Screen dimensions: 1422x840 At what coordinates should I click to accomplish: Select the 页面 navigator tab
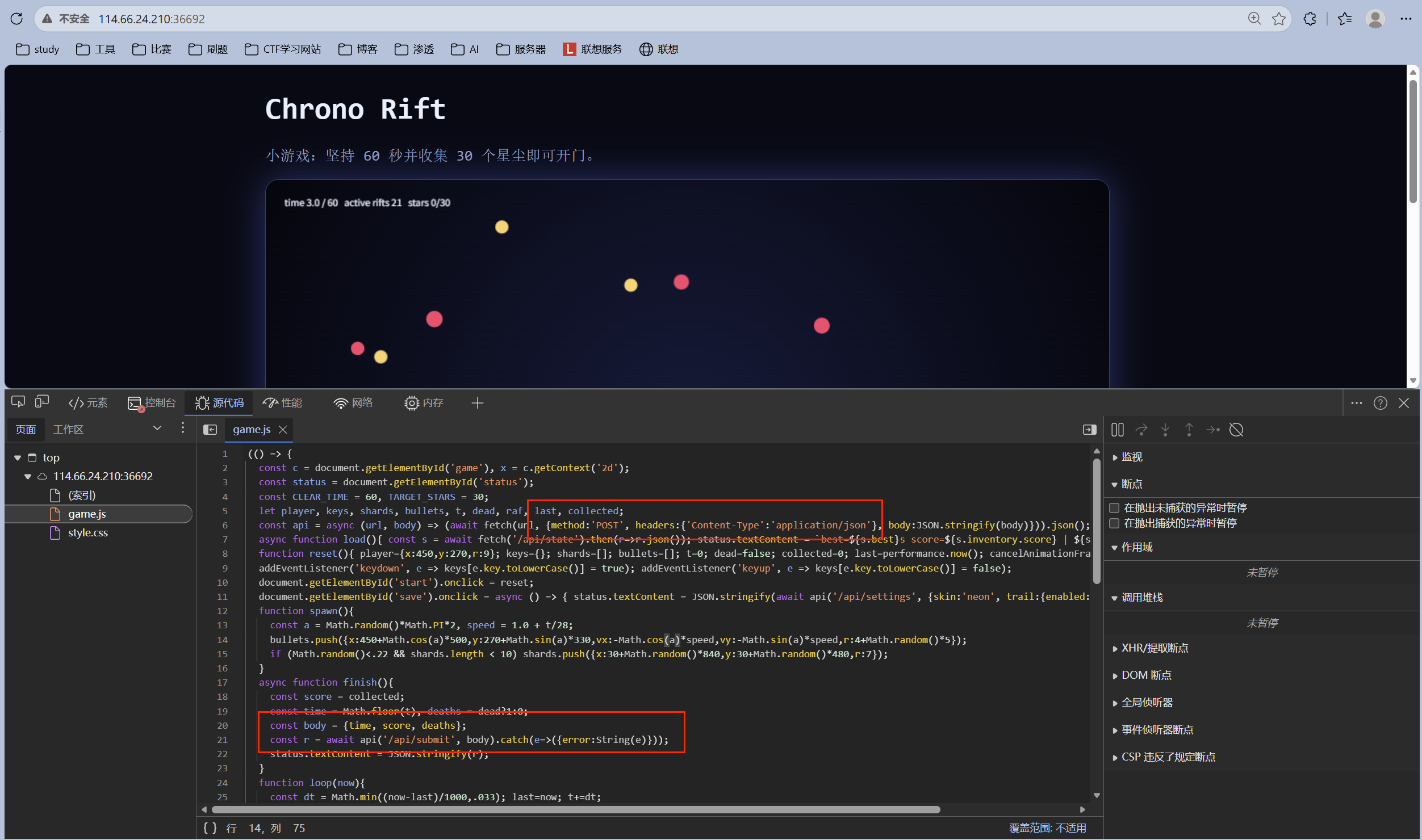[26, 430]
